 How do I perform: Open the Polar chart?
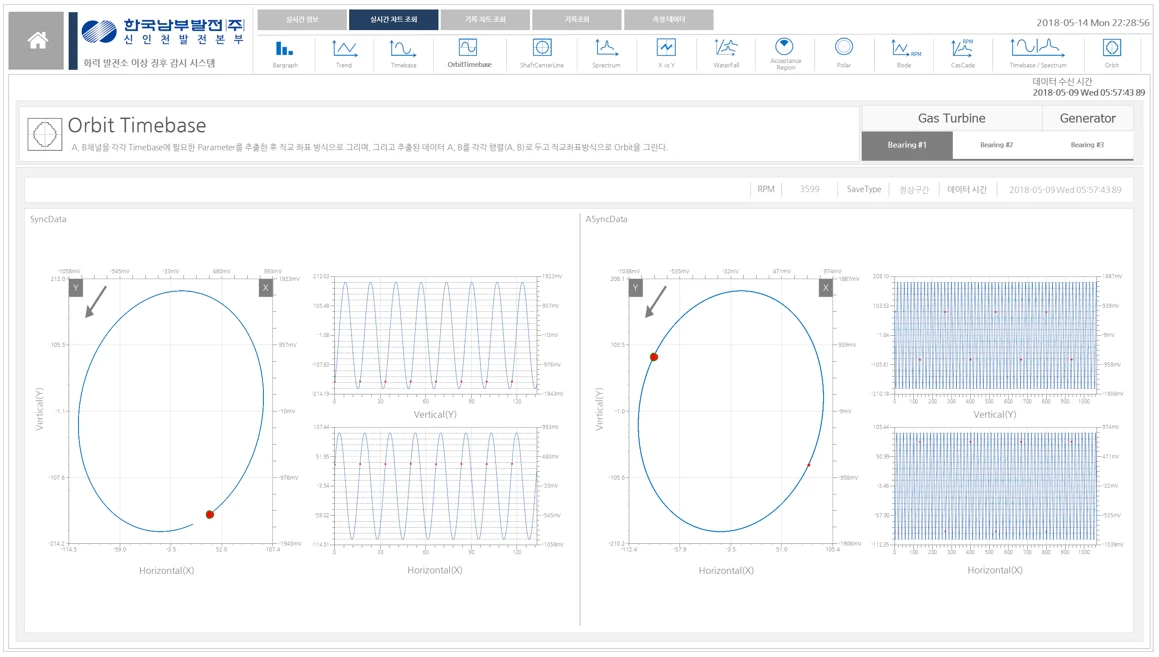843,53
